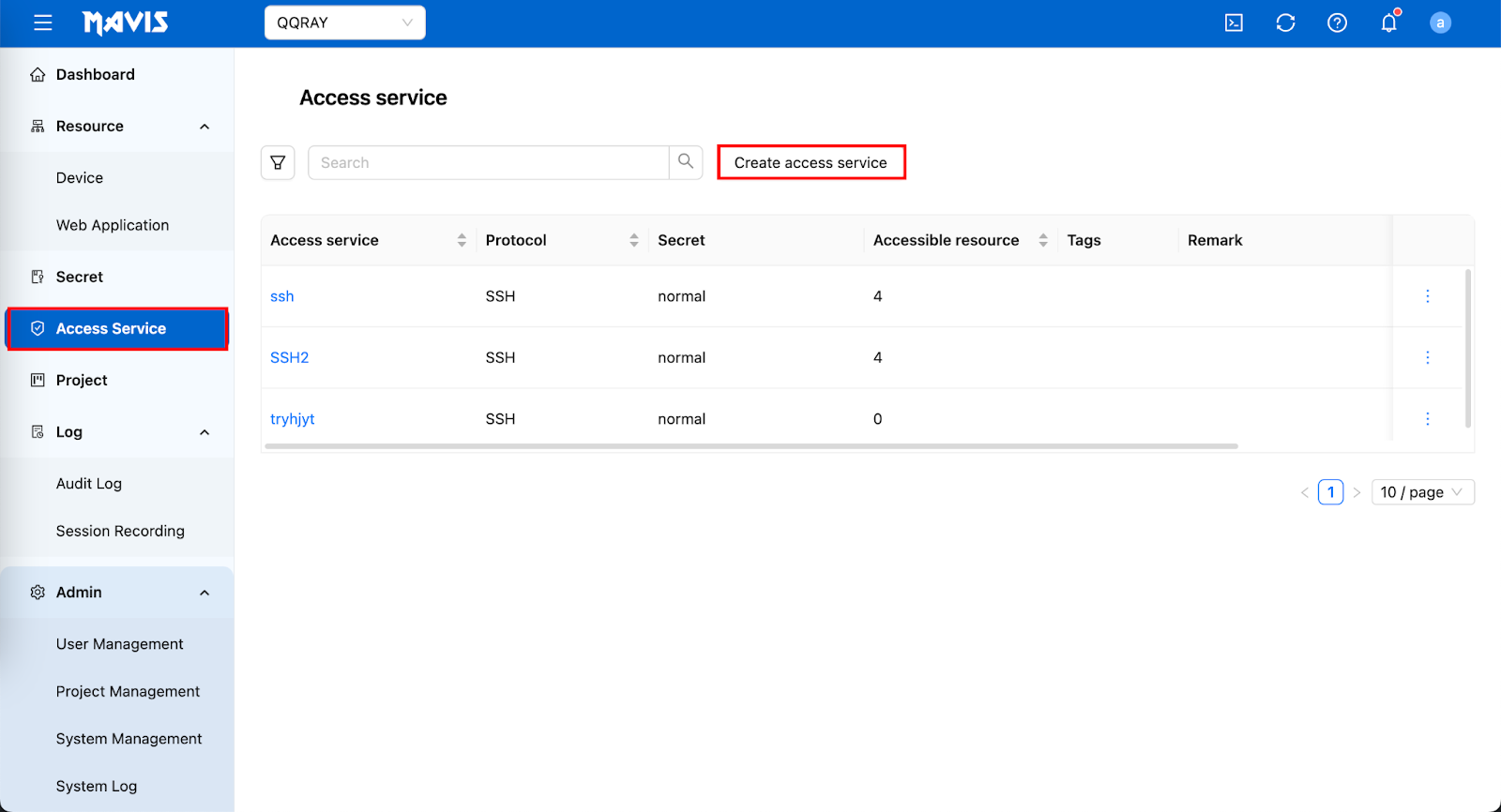Open the help question mark icon

[x=1337, y=23]
